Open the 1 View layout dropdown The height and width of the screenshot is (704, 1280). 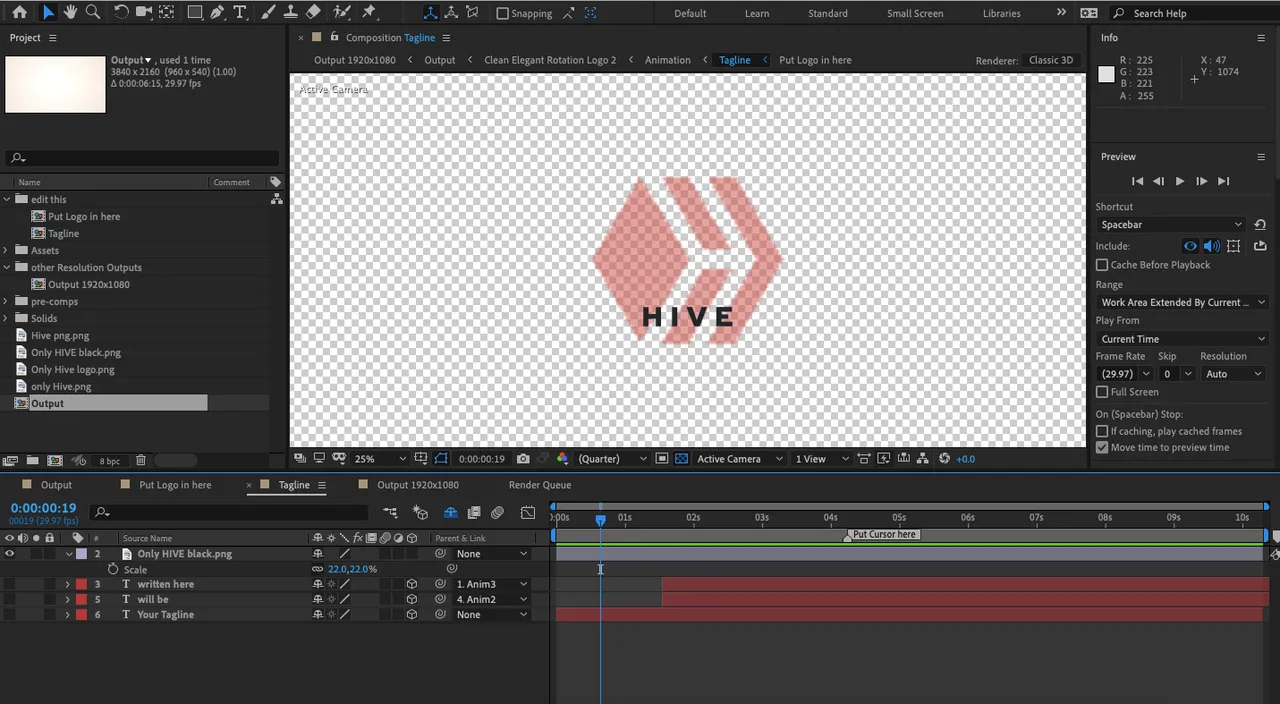click(x=820, y=459)
